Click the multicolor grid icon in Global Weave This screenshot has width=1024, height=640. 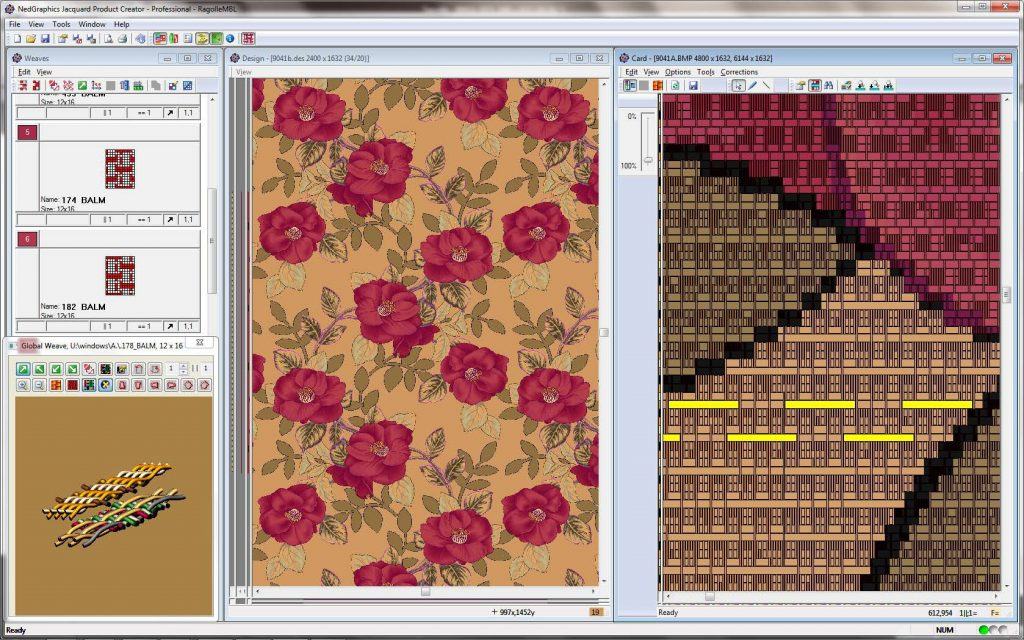click(89, 385)
